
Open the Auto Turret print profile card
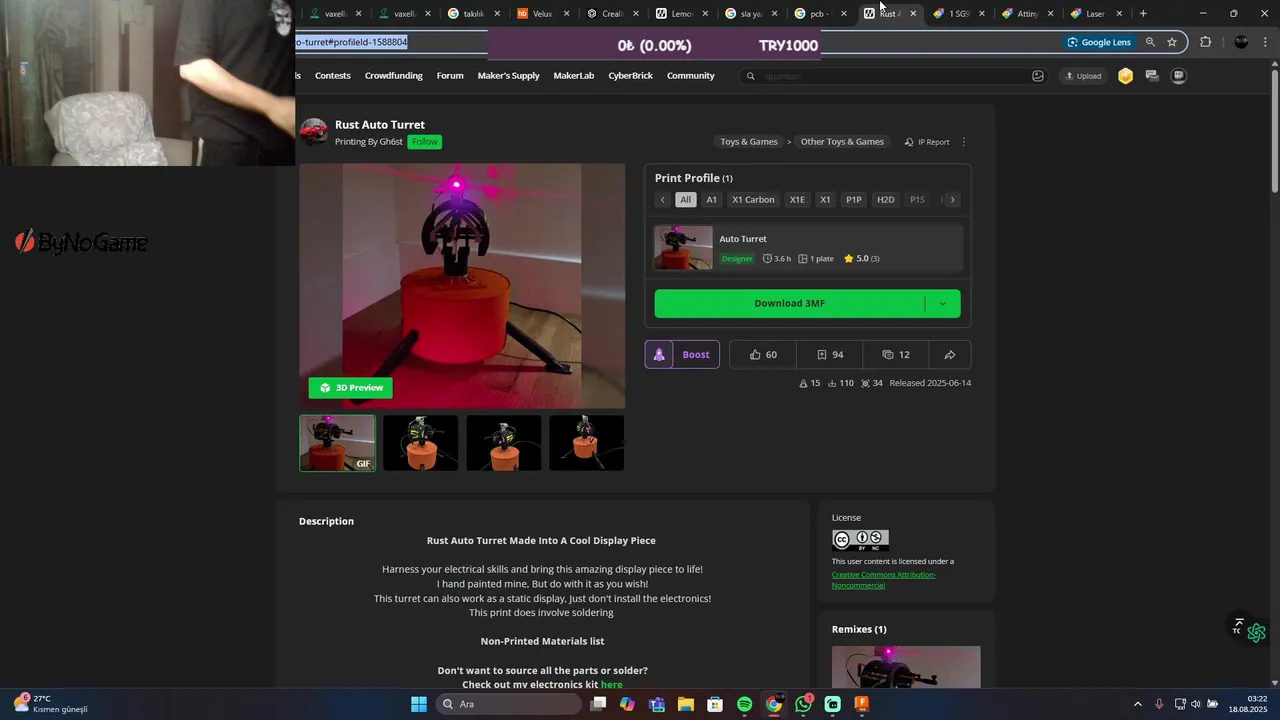[x=807, y=248]
